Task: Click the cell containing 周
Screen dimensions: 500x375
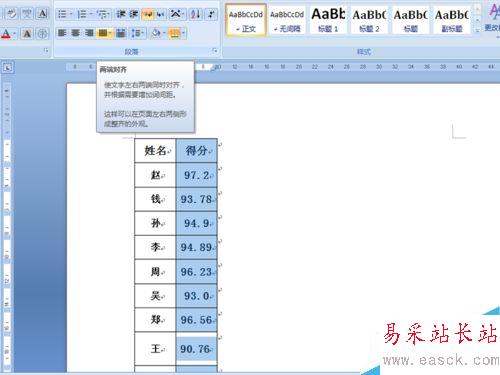Action: coord(155,272)
